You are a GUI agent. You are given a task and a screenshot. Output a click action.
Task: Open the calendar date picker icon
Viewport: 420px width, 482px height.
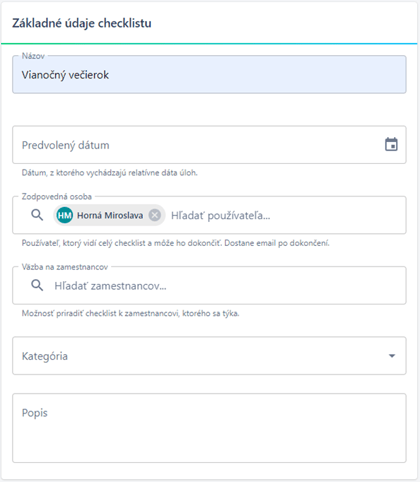[391, 145]
